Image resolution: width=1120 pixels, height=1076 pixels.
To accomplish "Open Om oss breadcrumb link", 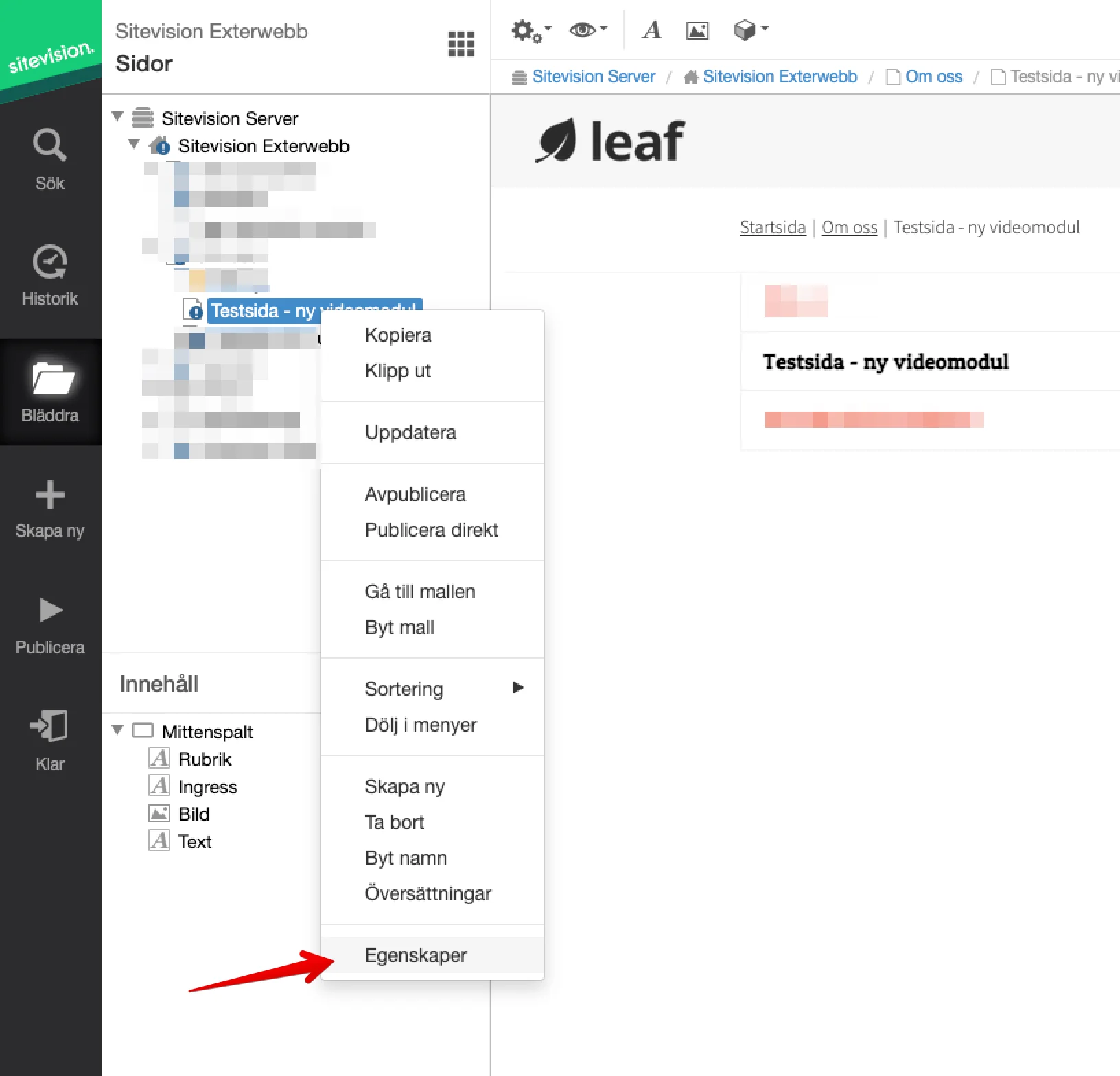I will pos(933,76).
